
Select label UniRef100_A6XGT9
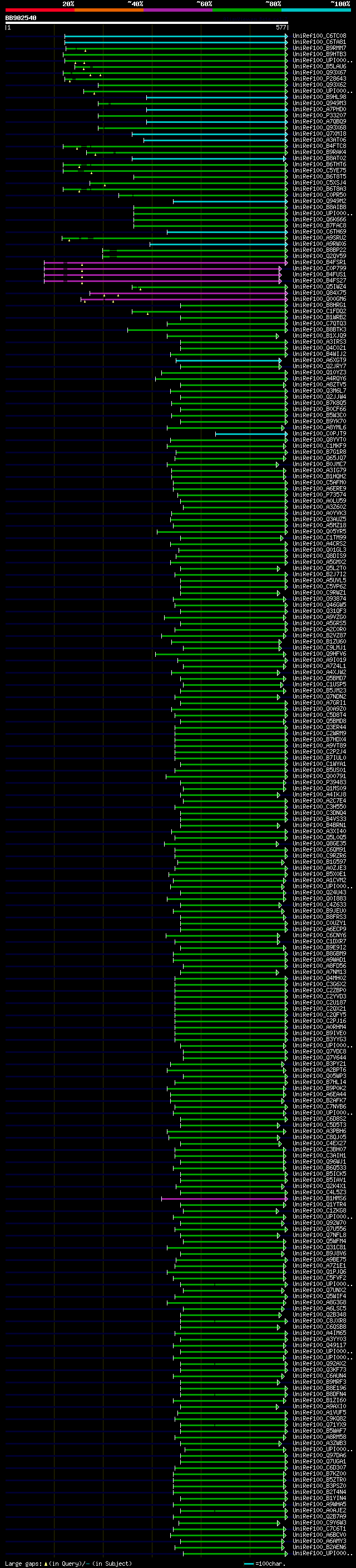pos(319,360)
